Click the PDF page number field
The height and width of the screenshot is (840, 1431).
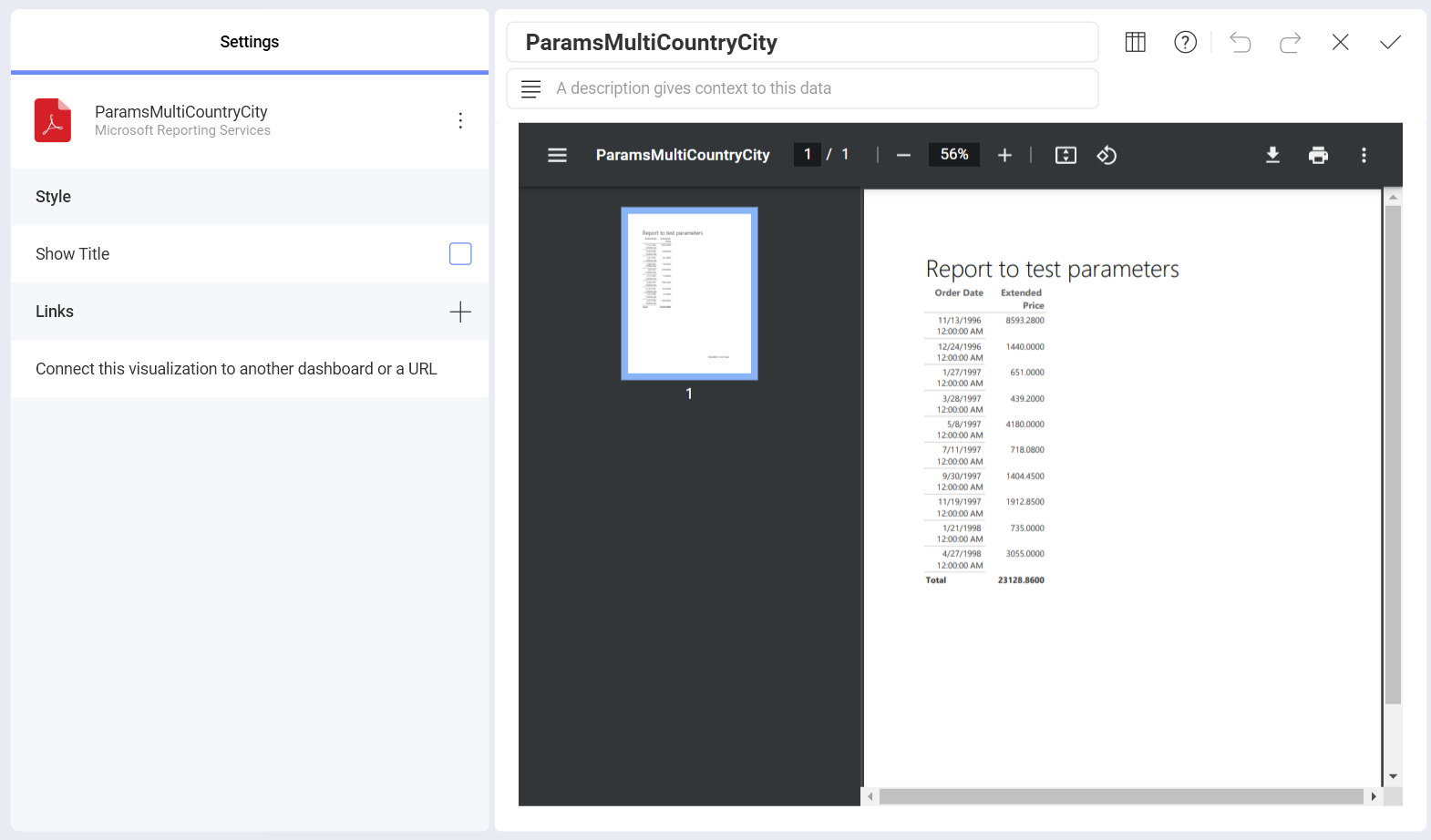click(808, 154)
